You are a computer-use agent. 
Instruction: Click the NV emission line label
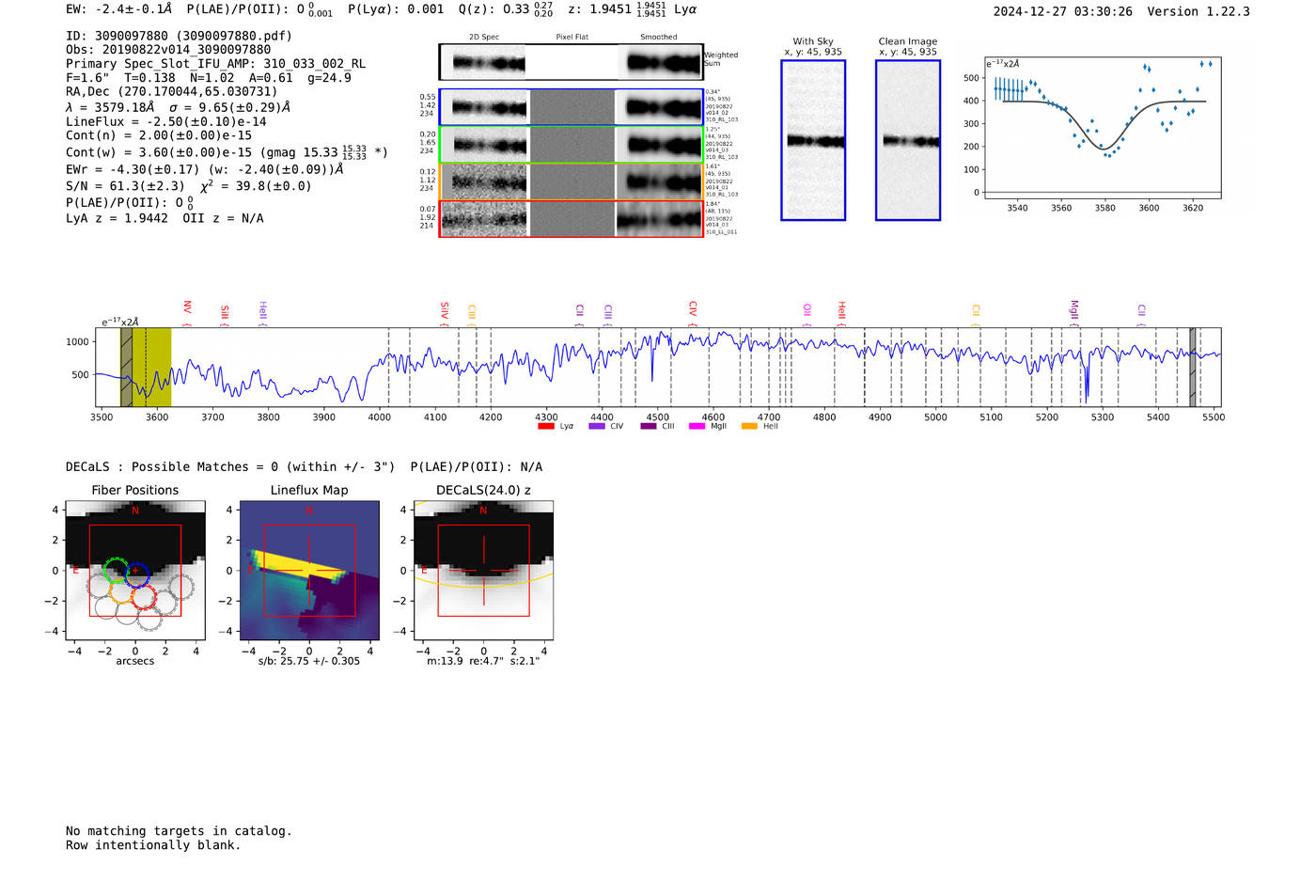tap(187, 308)
